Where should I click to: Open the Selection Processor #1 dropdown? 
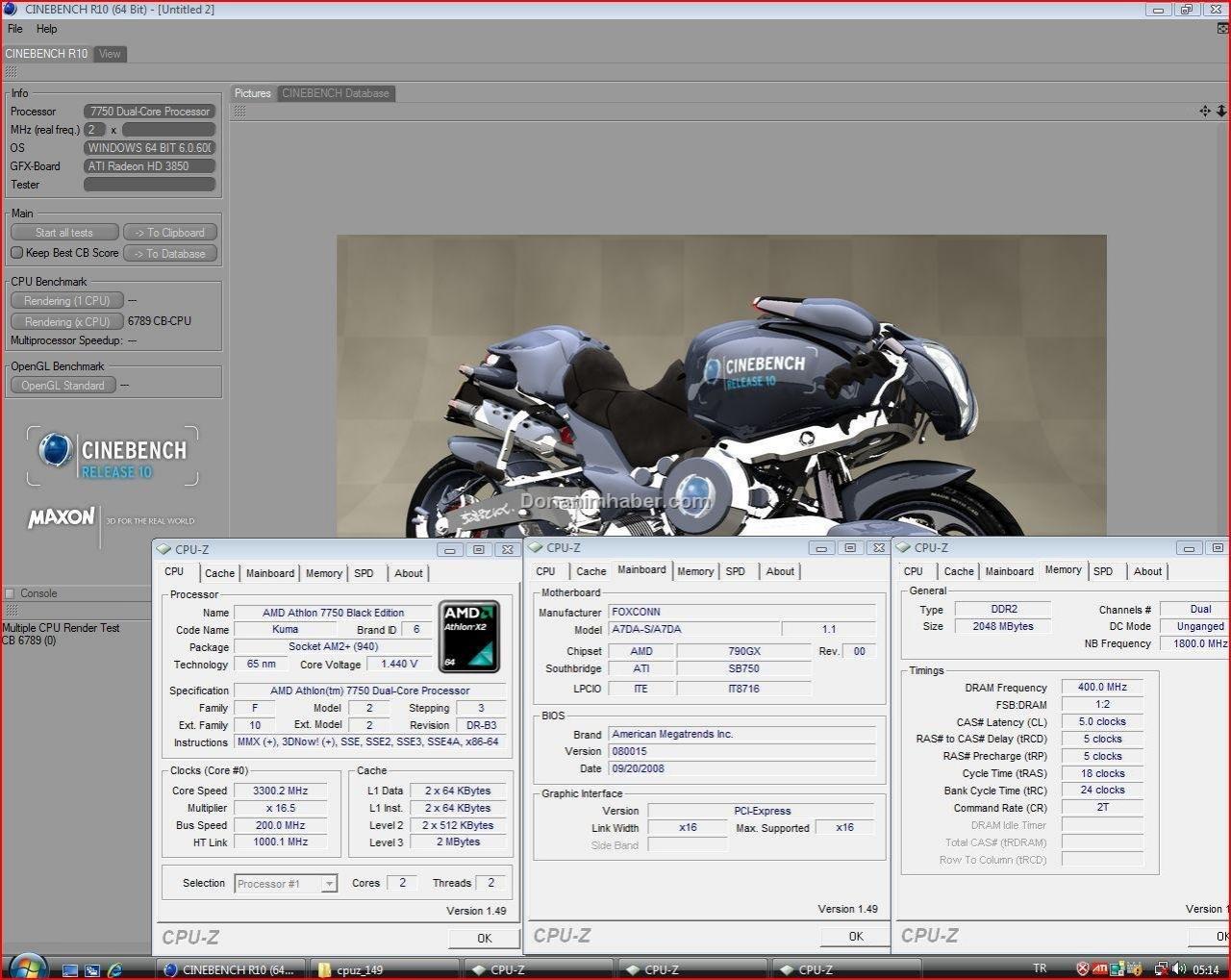coord(287,884)
